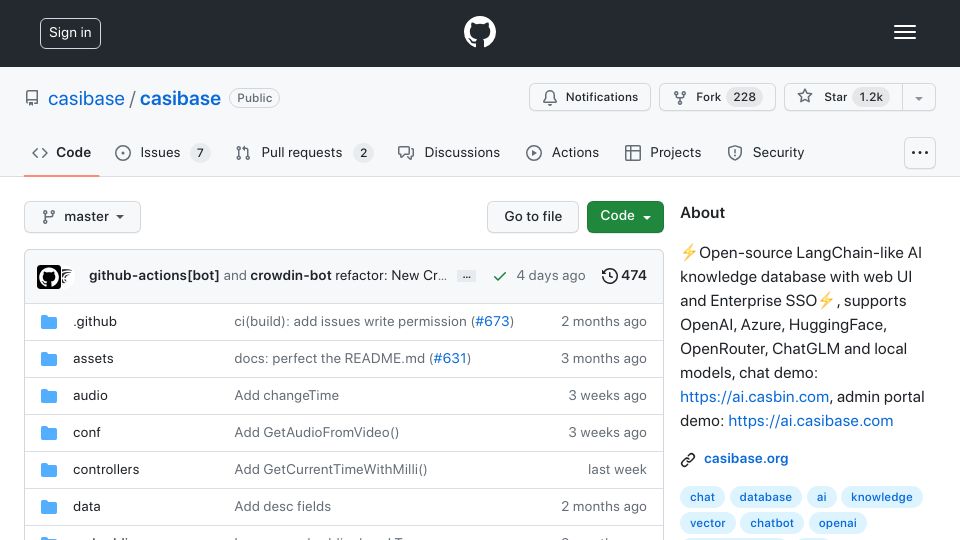This screenshot has width=960, height=540.
Task: Open the hamburger navigation menu
Action: pos(904,32)
